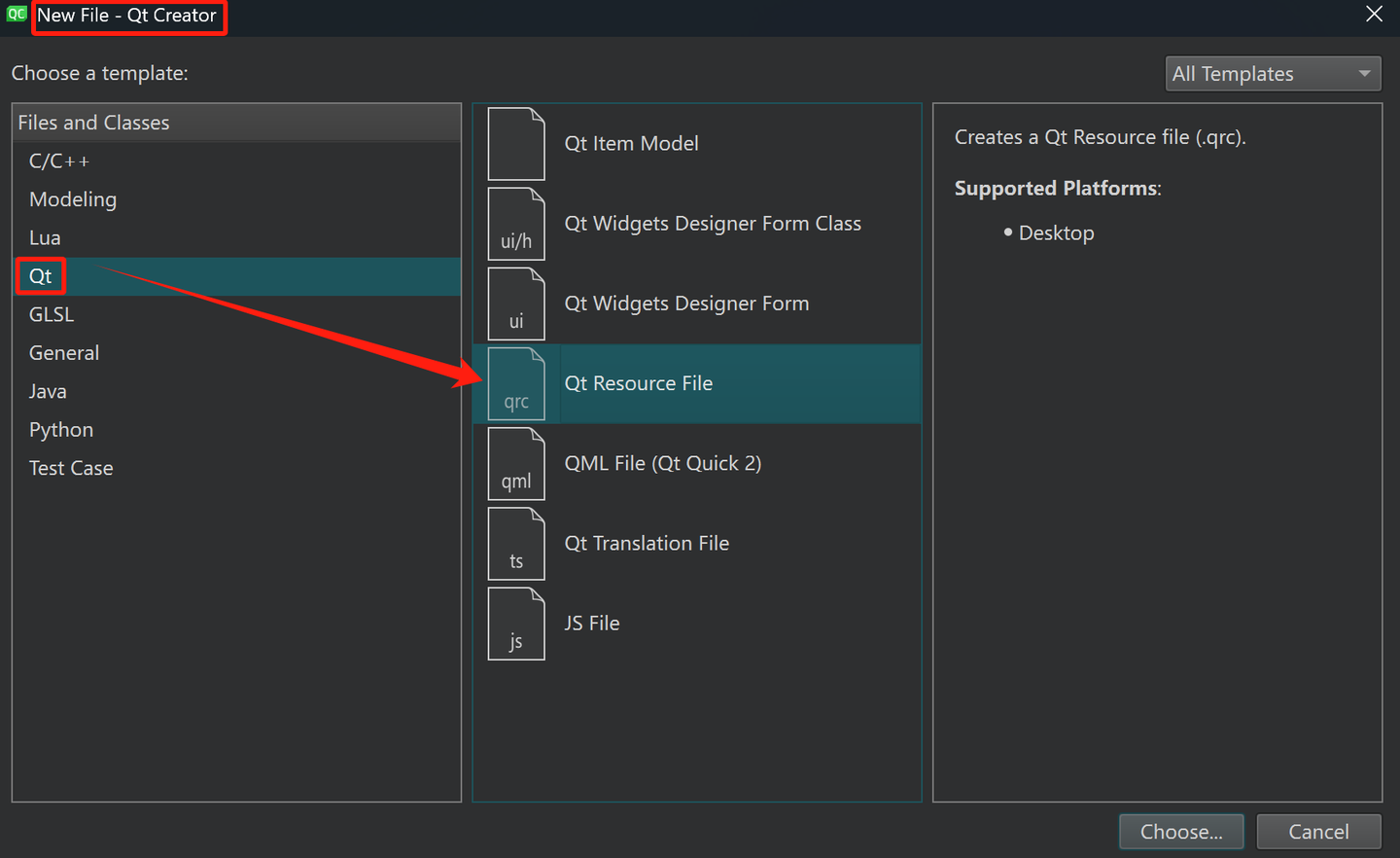Click the Qt Creator logo in title bar
Image resolution: width=1400 pixels, height=858 pixels.
[x=17, y=15]
